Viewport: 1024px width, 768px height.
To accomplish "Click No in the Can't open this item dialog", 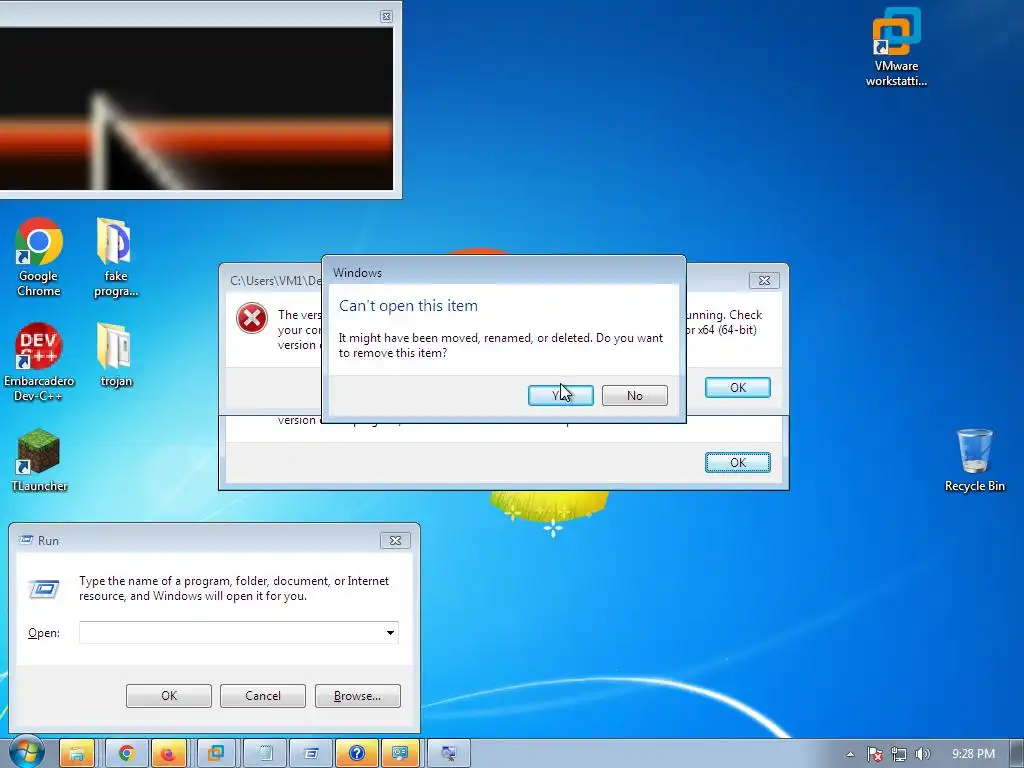I will [634, 395].
